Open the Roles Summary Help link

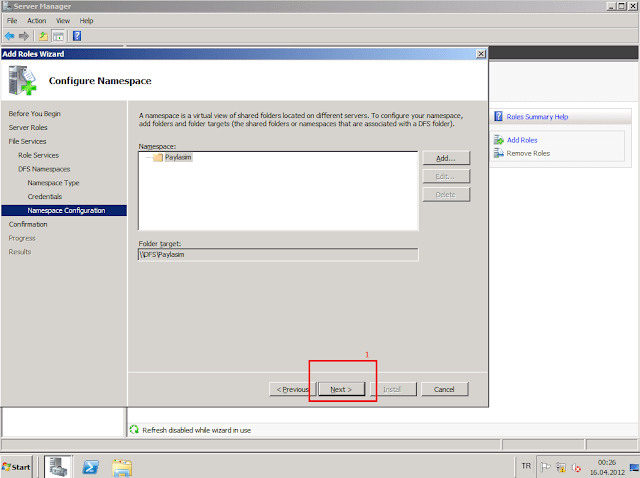[539, 117]
